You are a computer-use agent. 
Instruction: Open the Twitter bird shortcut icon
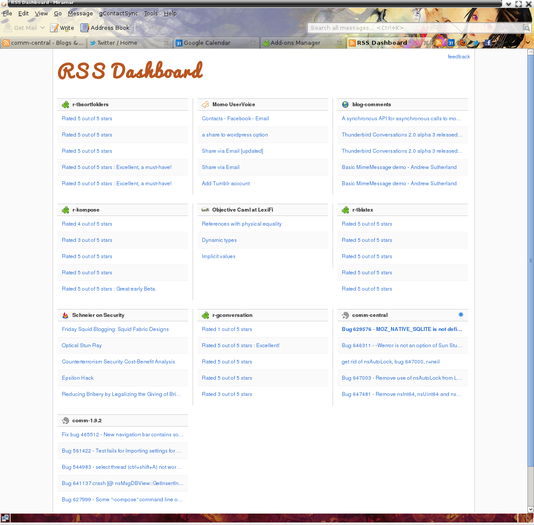[x=475, y=43]
